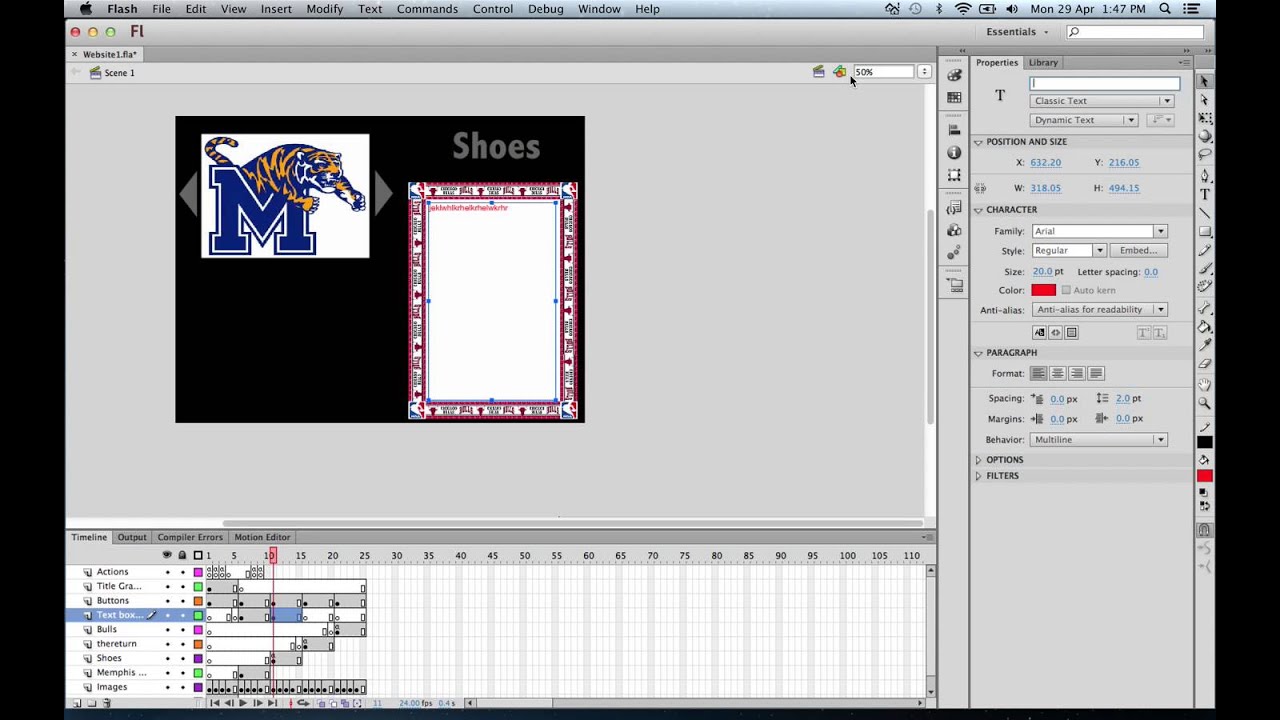Create a new layer in the timeline
1280x720 pixels.
[77, 703]
